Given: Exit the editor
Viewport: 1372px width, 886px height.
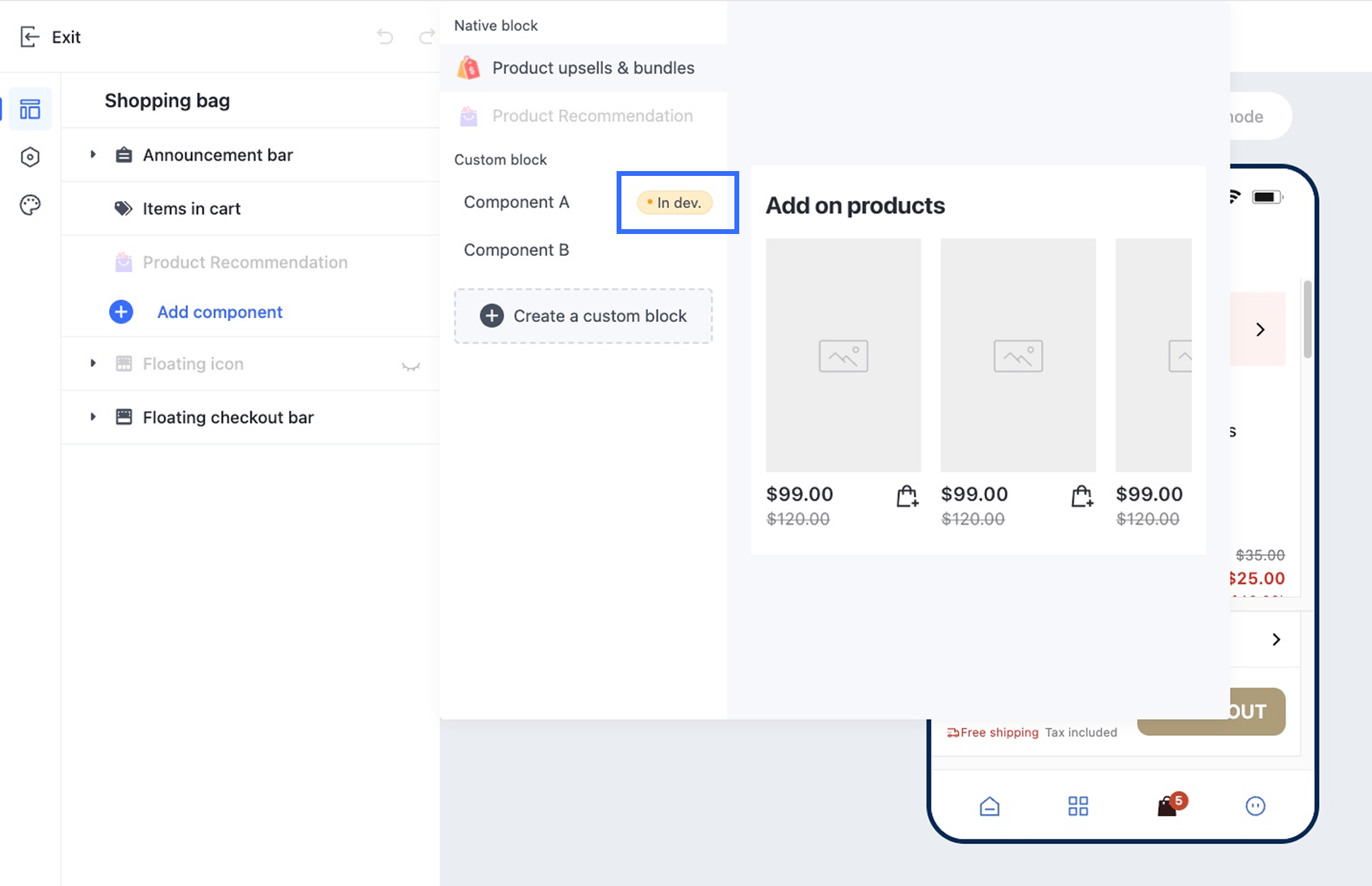Looking at the screenshot, I should (x=51, y=37).
